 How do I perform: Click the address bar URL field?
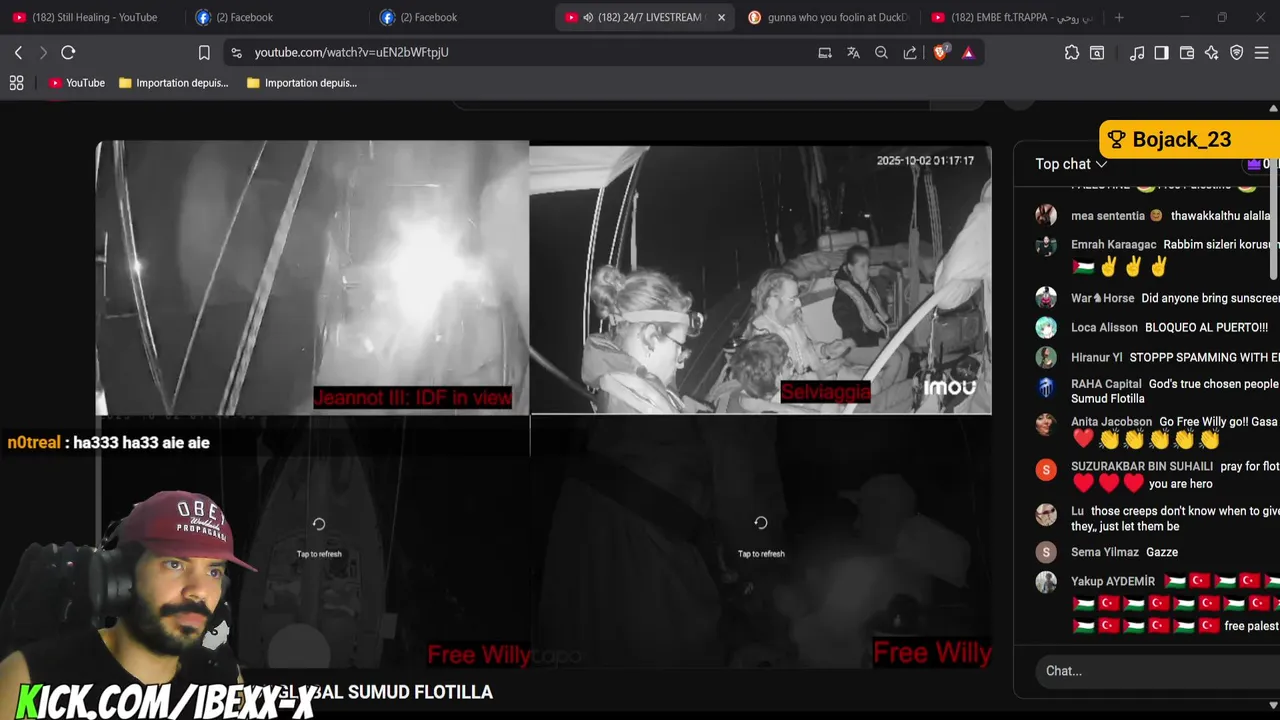pos(520,52)
